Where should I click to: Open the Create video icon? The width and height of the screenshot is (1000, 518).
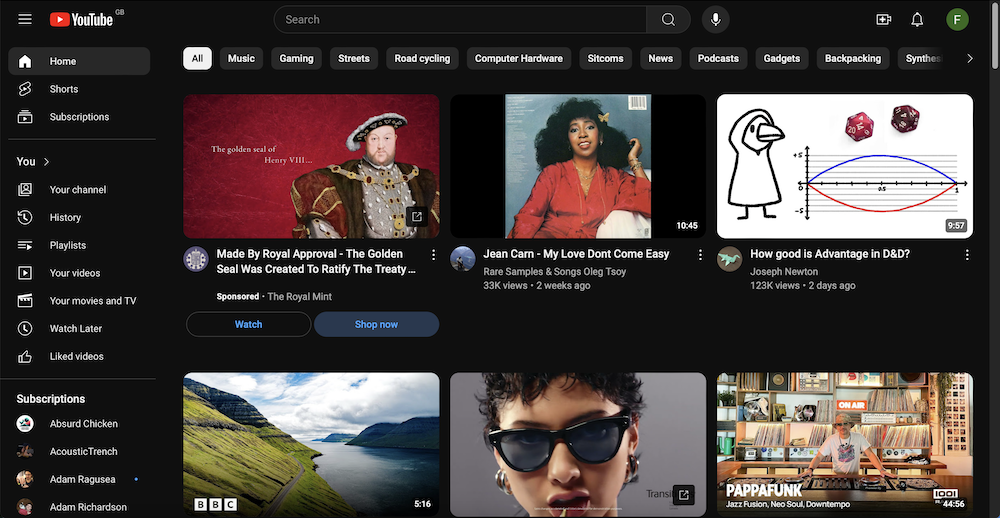(x=883, y=19)
